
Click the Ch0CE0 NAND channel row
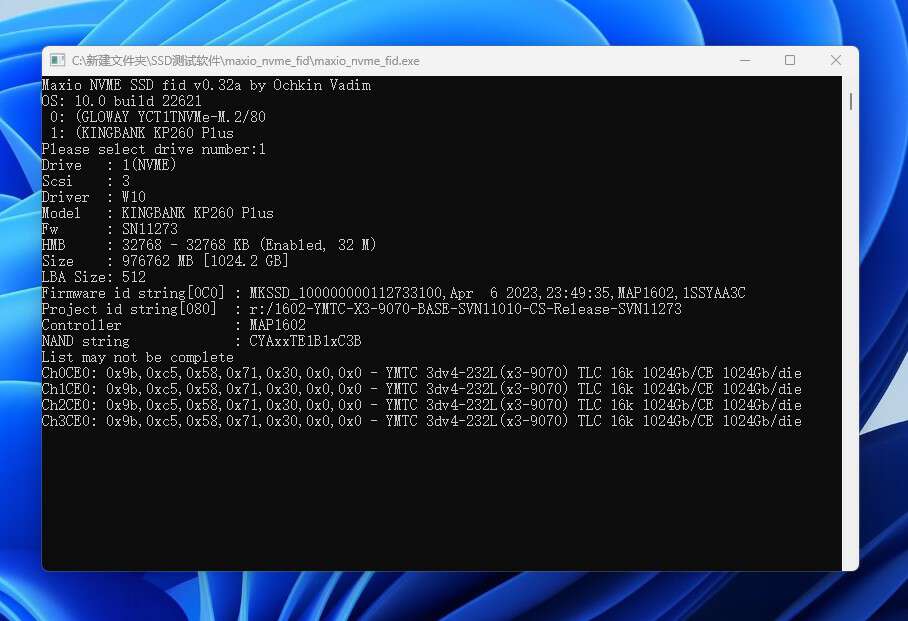pyautogui.click(x=422, y=373)
